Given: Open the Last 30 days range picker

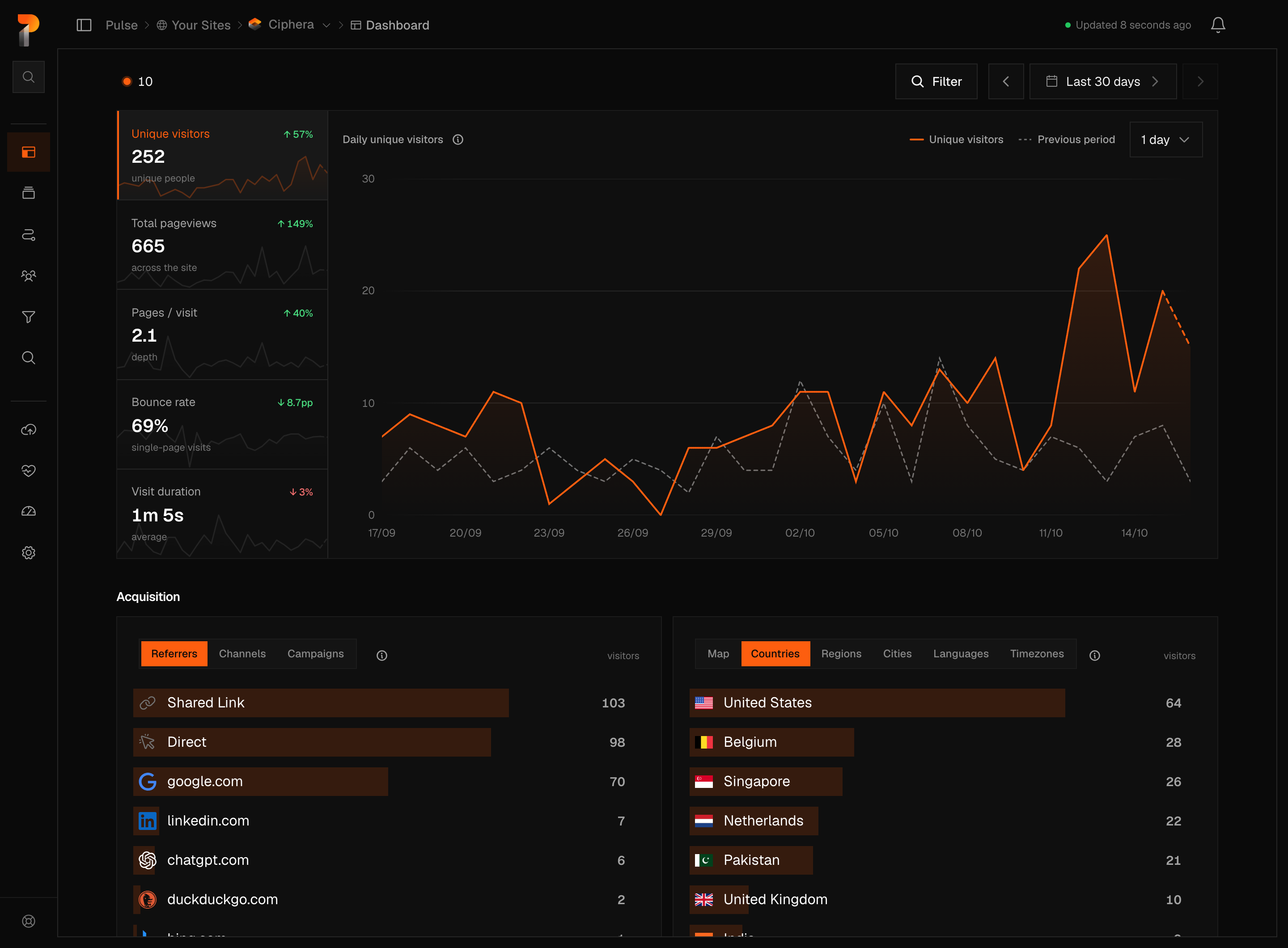Looking at the screenshot, I should [1102, 81].
